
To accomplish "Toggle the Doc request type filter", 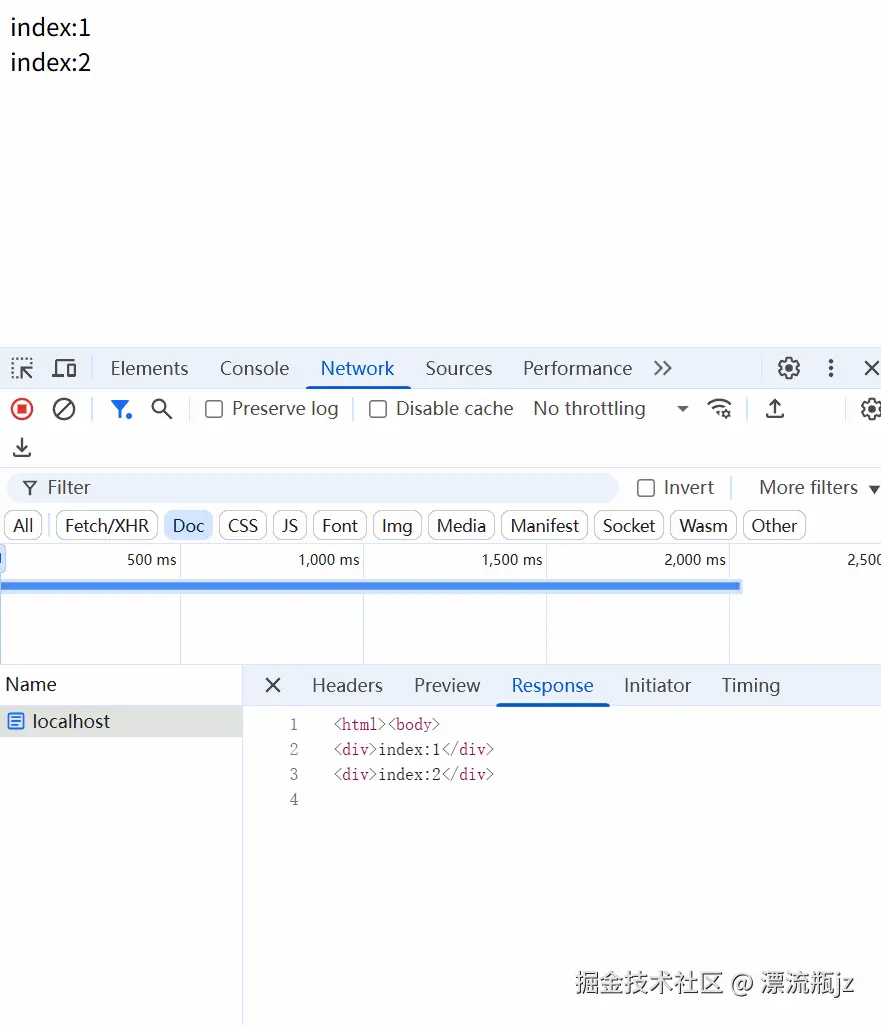I will click(x=188, y=526).
